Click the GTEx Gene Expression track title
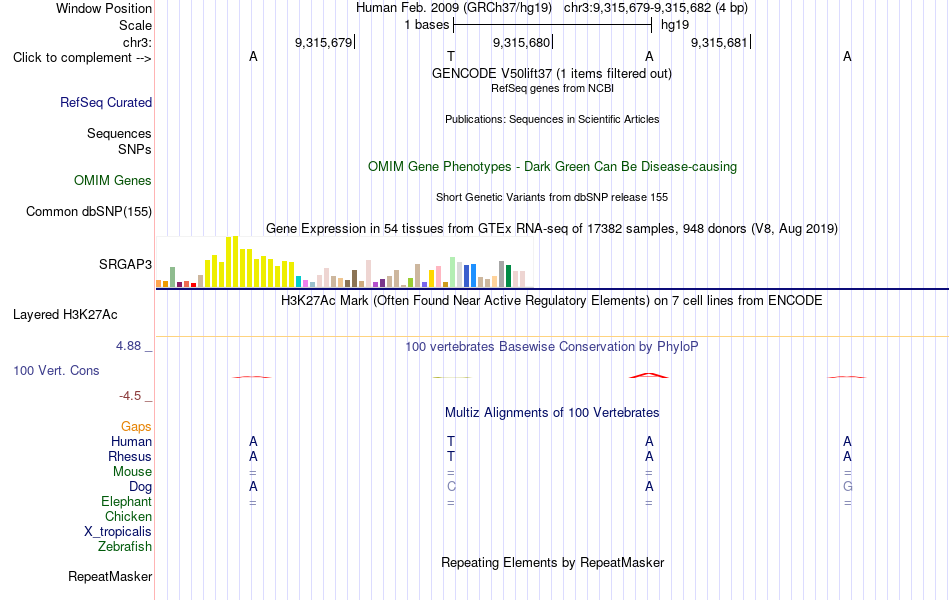This screenshot has height=600, width=950. tap(552, 228)
